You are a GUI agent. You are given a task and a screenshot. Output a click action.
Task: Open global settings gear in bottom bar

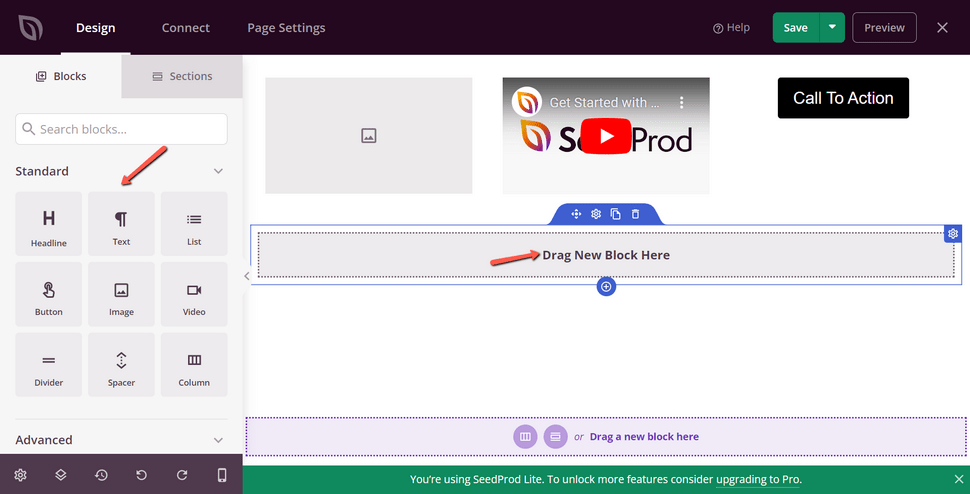tap(20, 475)
